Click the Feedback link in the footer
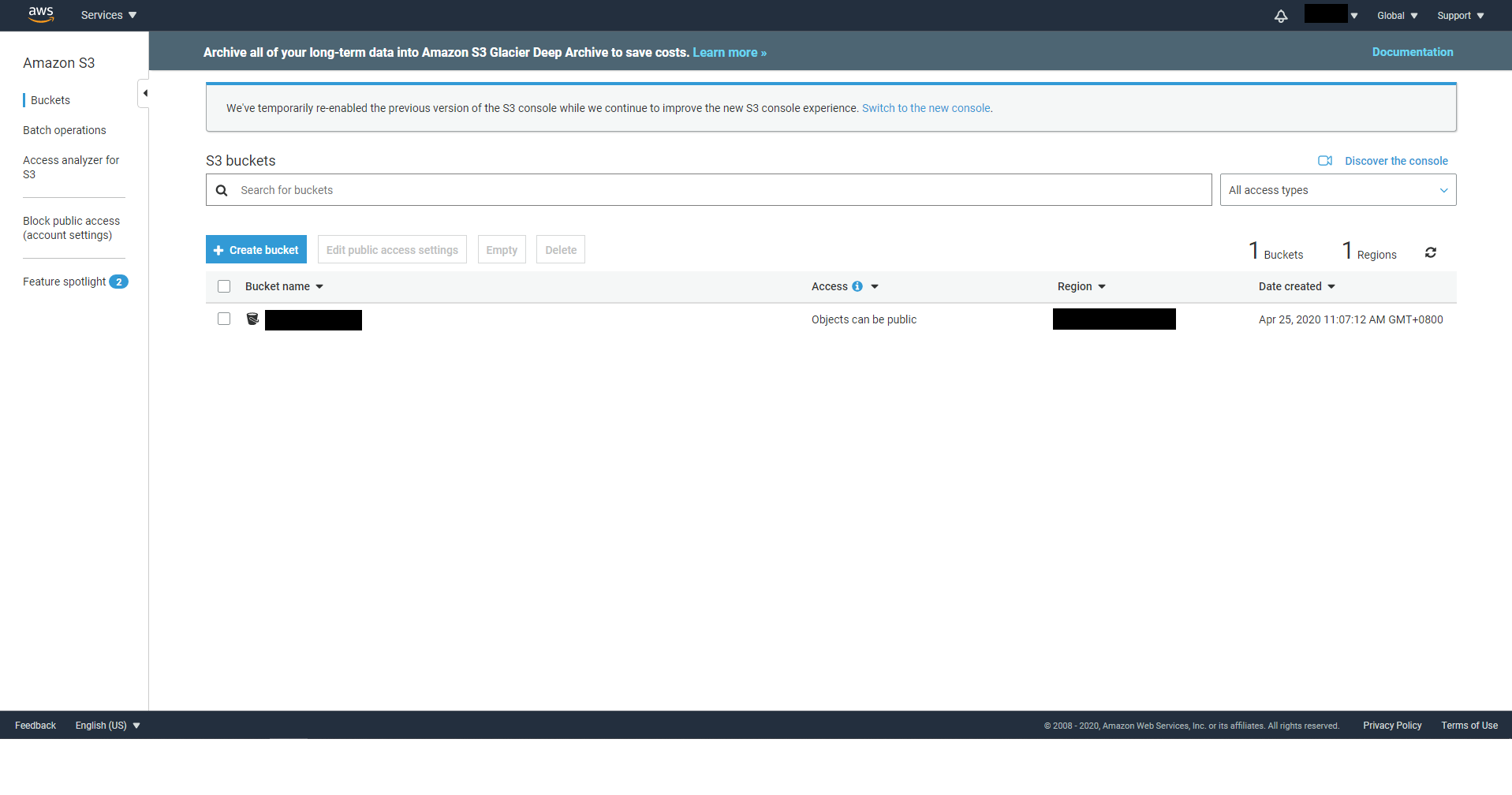The height and width of the screenshot is (795, 1512). (x=35, y=726)
